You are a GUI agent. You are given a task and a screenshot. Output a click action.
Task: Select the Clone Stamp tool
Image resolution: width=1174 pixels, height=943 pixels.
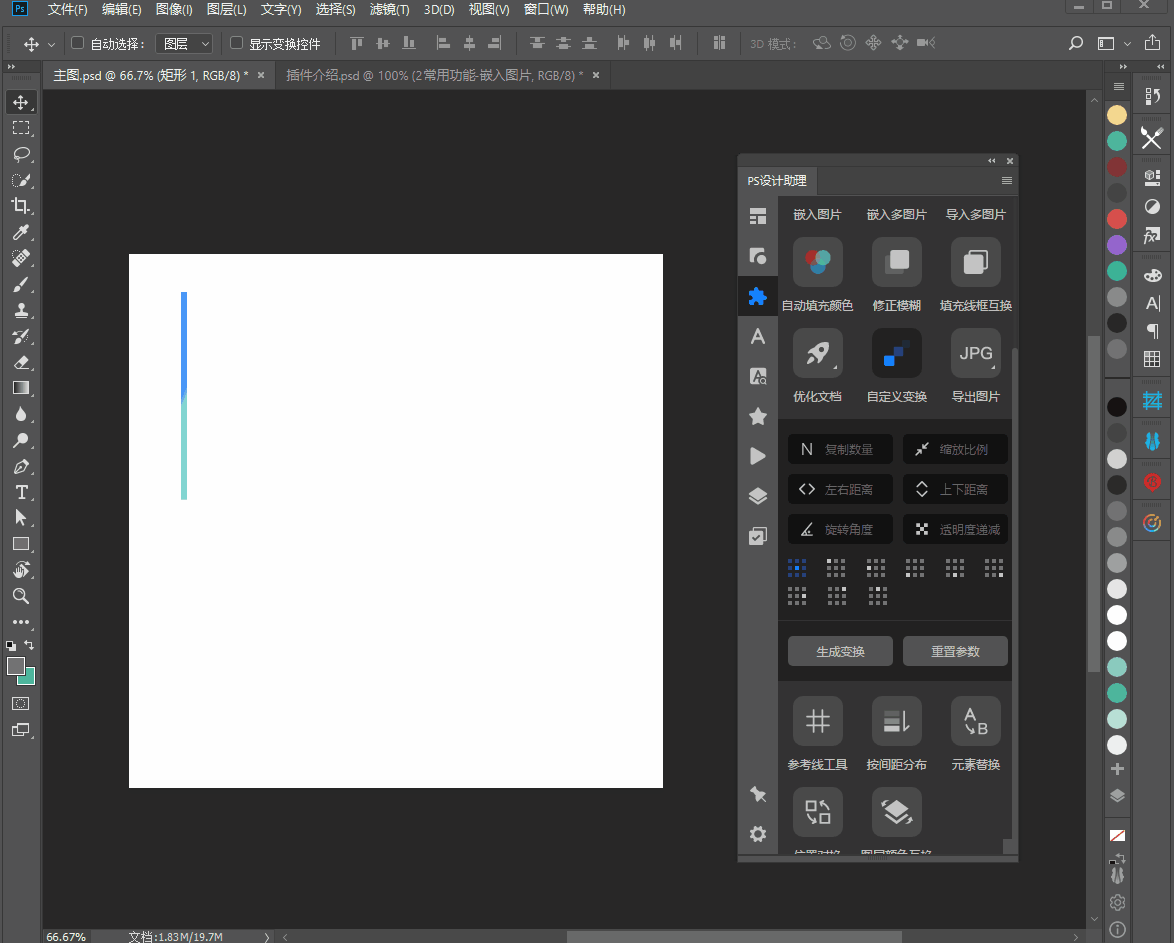click(x=21, y=310)
